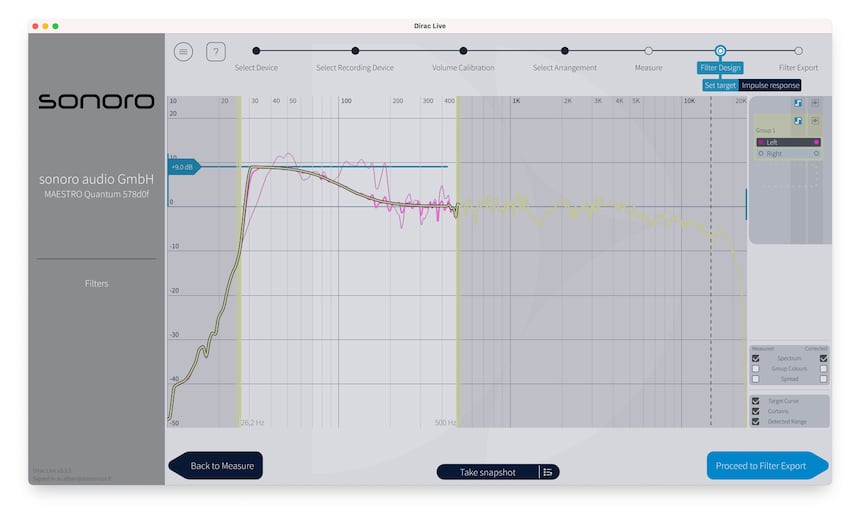
Task: Go to Select Arrangement step
Action: coord(564,51)
